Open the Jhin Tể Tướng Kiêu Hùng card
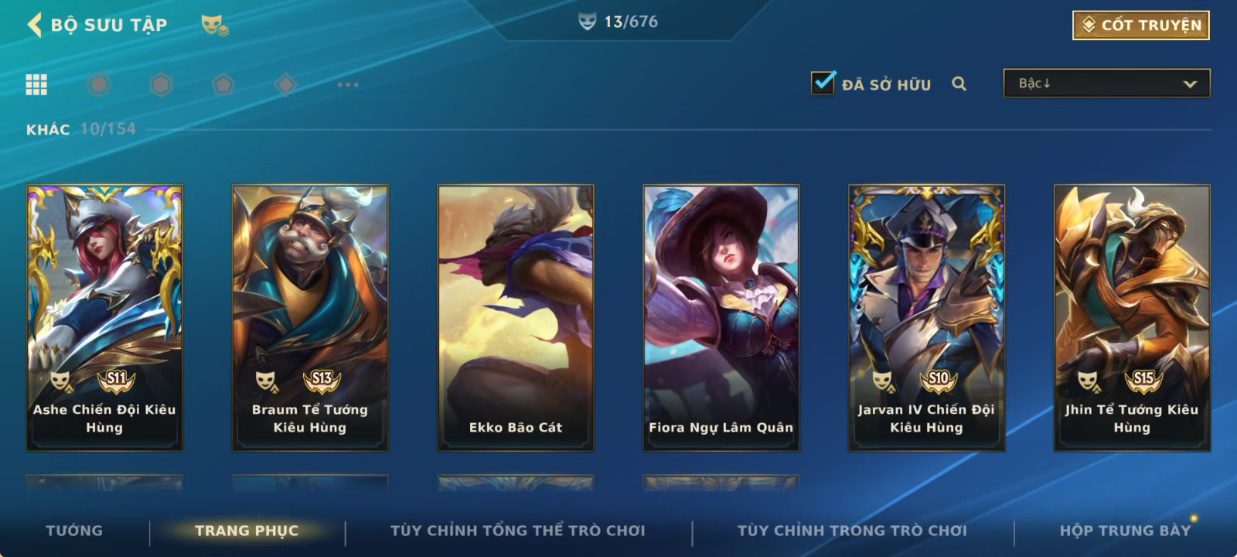 coord(1132,318)
